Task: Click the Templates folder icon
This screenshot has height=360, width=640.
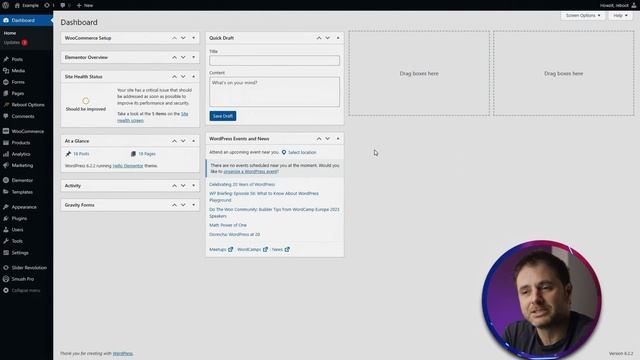Action: [x=6, y=192]
